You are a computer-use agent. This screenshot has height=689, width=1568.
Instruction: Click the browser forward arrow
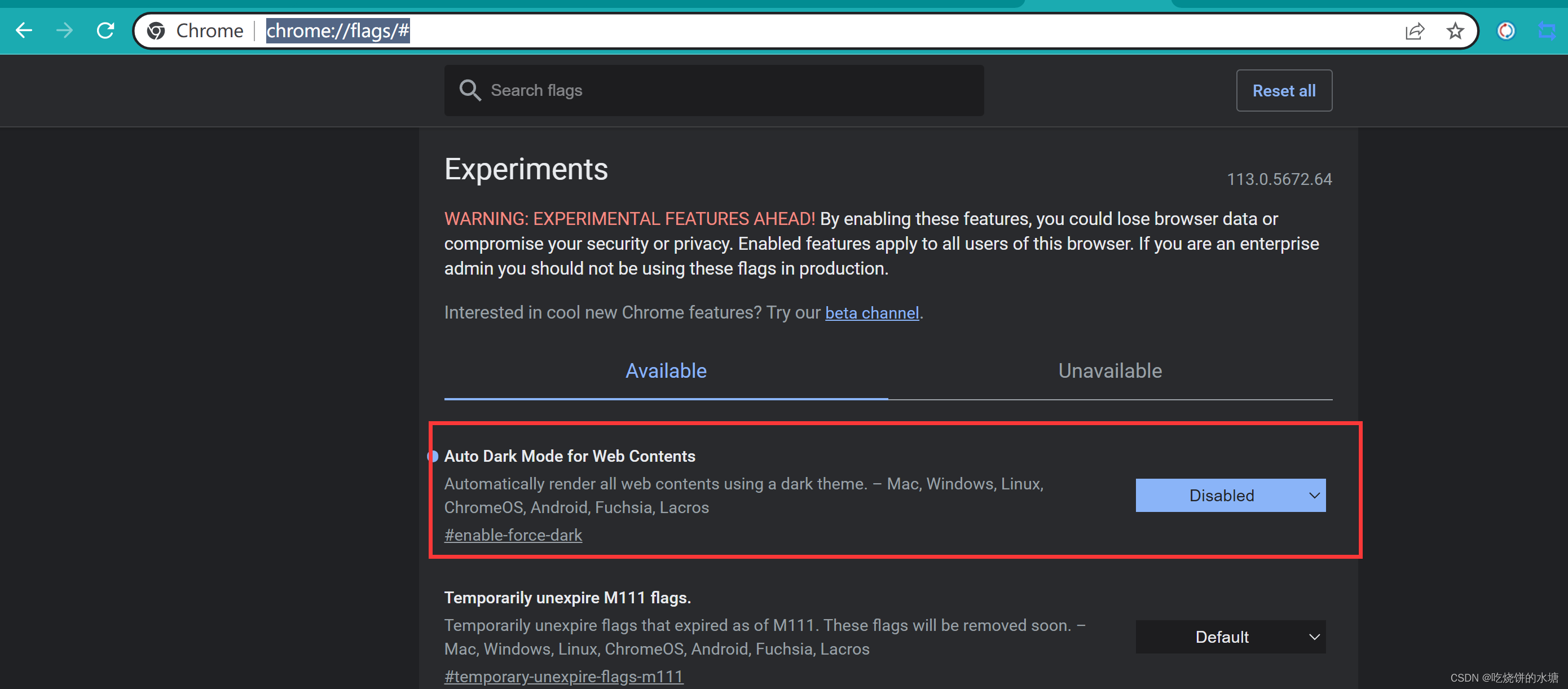(x=64, y=30)
